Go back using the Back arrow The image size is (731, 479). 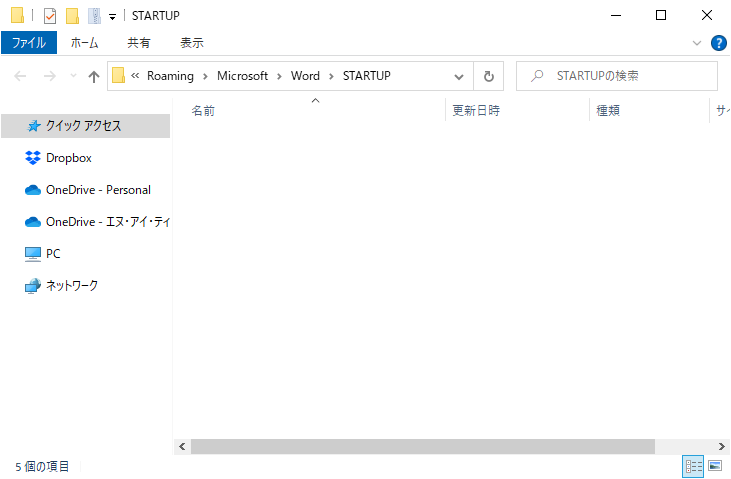tap(21, 76)
